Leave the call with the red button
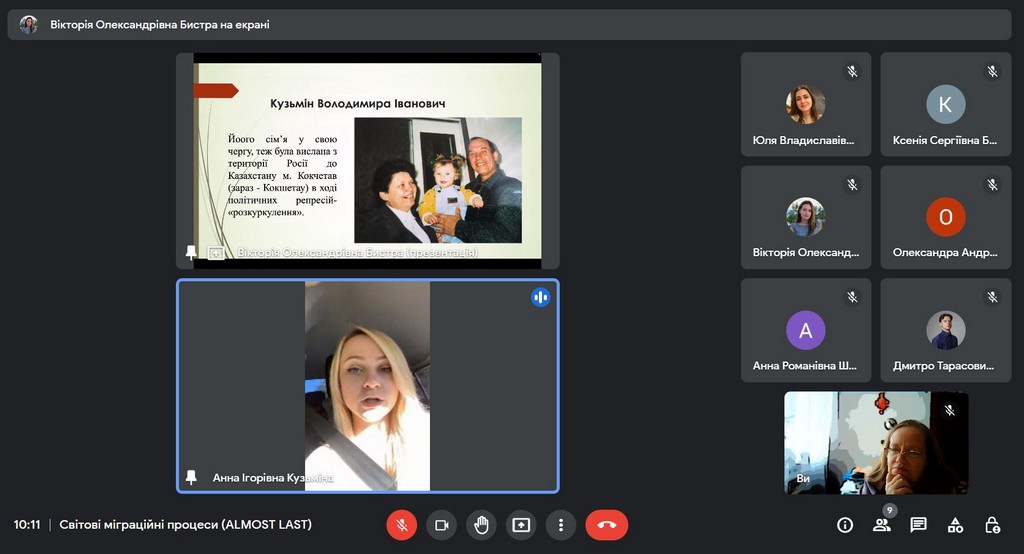This screenshot has width=1024, height=554. click(x=606, y=525)
